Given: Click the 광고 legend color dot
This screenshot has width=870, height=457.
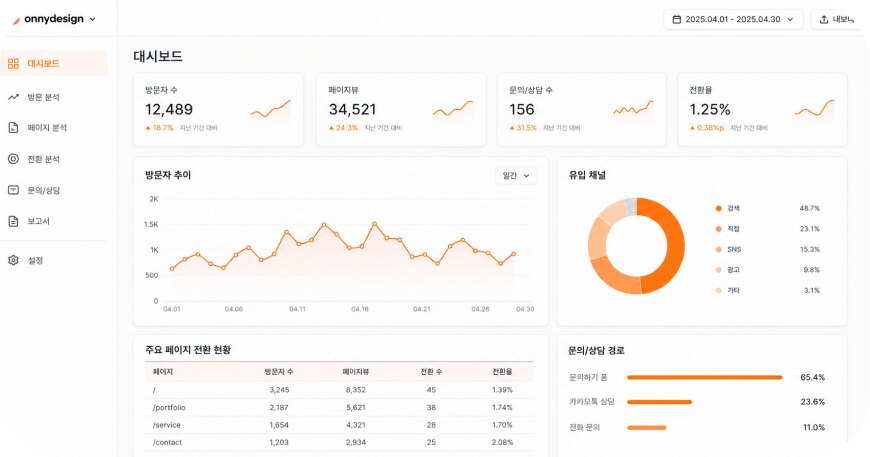Looking at the screenshot, I should coord(719,270).
